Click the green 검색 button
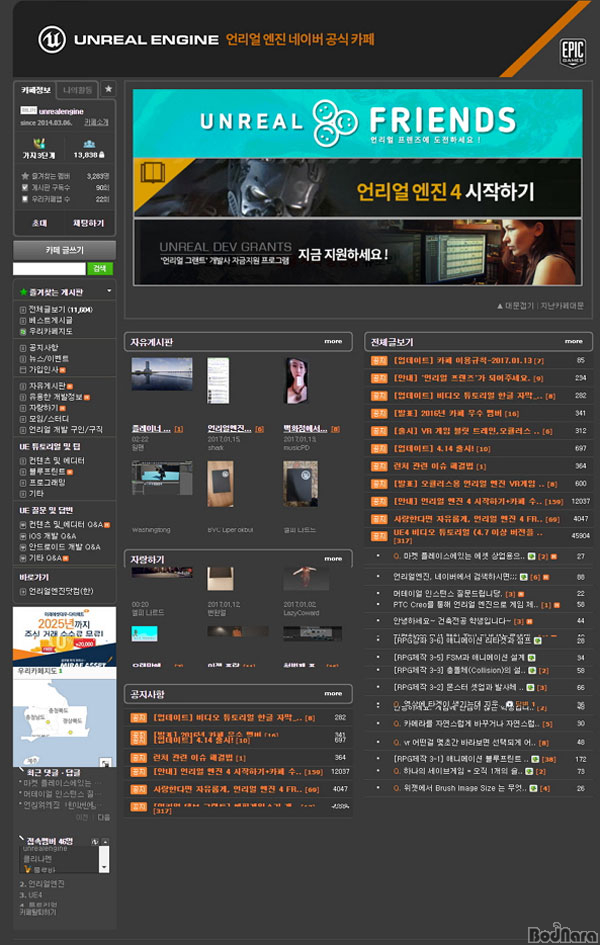Viewport: 600px width, 945px height. pyautogui.click(x=100, y=268)
